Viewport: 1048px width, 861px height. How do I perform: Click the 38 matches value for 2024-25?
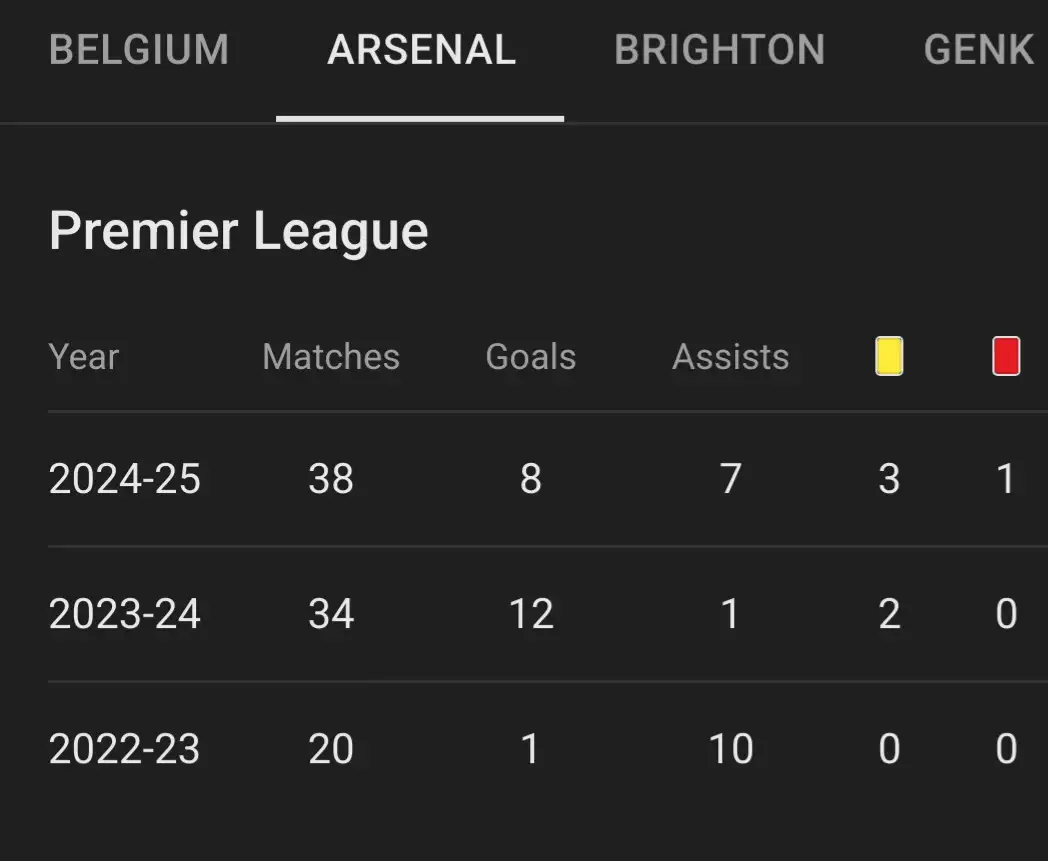pyautogui.click(x=331, y=479)
